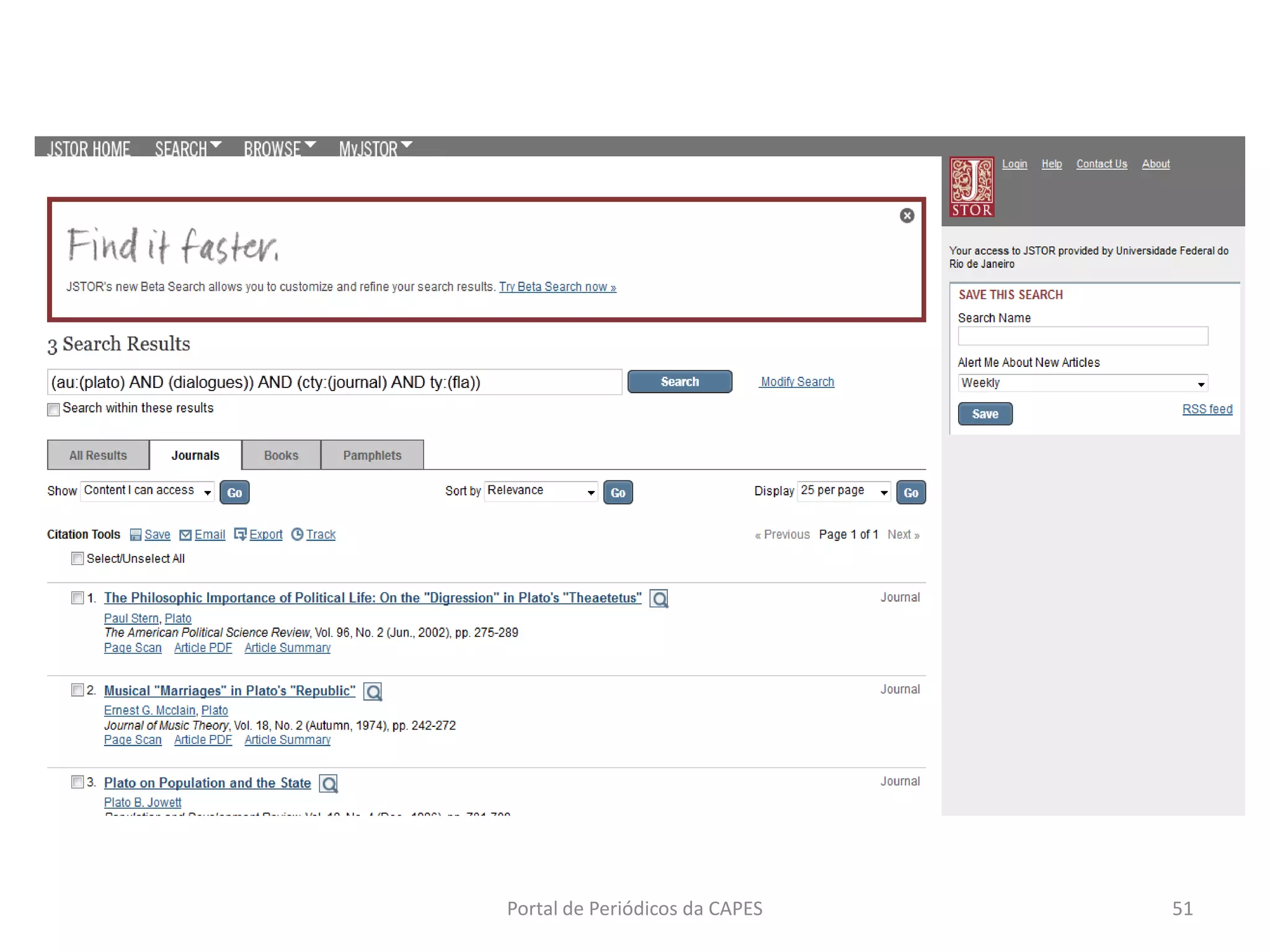
Task: Click the JSTOR logo icon
Action: point(972,187)
